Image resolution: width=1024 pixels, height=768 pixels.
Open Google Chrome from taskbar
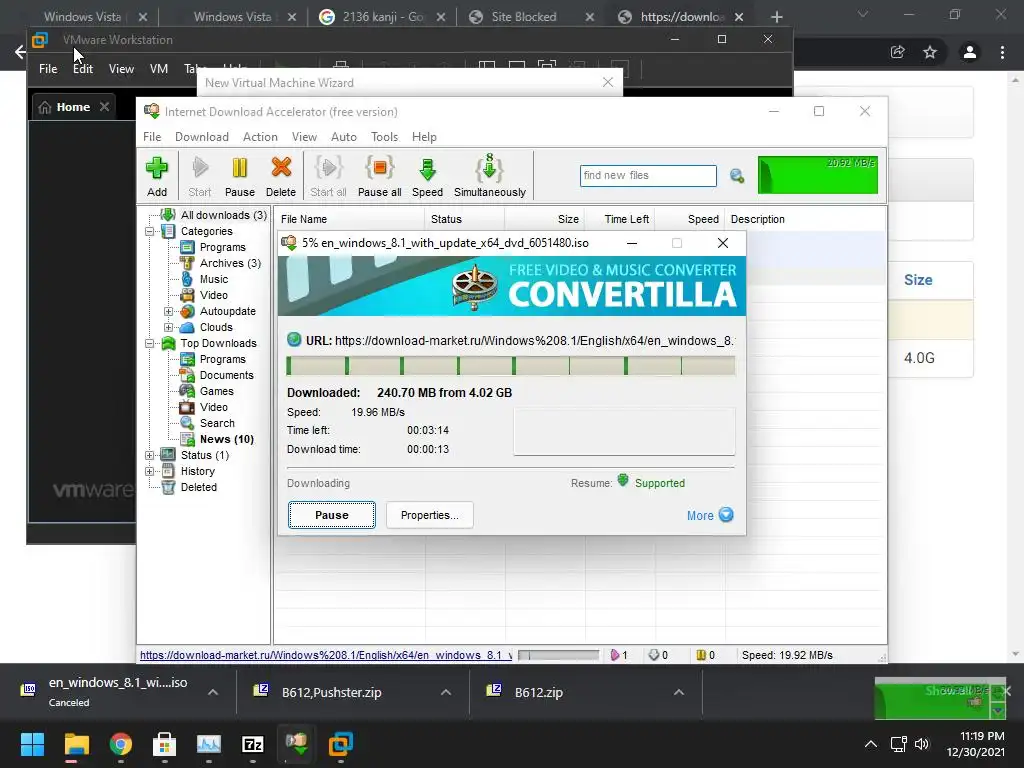click(121, 744)
